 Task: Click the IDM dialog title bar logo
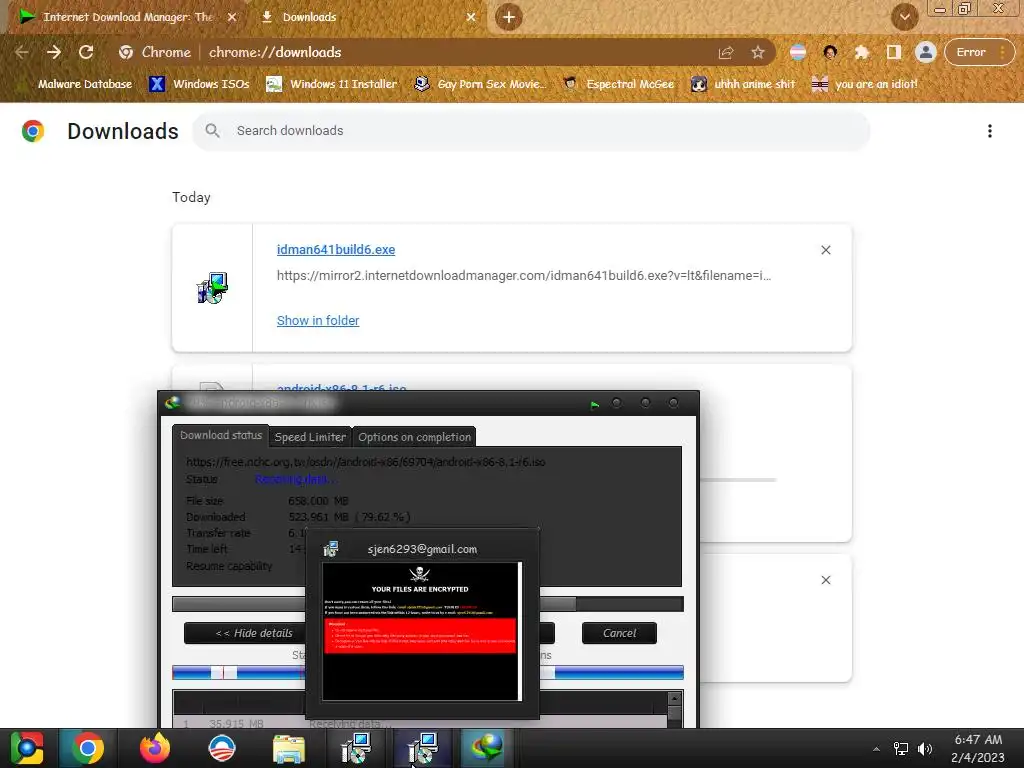[173, 403]
